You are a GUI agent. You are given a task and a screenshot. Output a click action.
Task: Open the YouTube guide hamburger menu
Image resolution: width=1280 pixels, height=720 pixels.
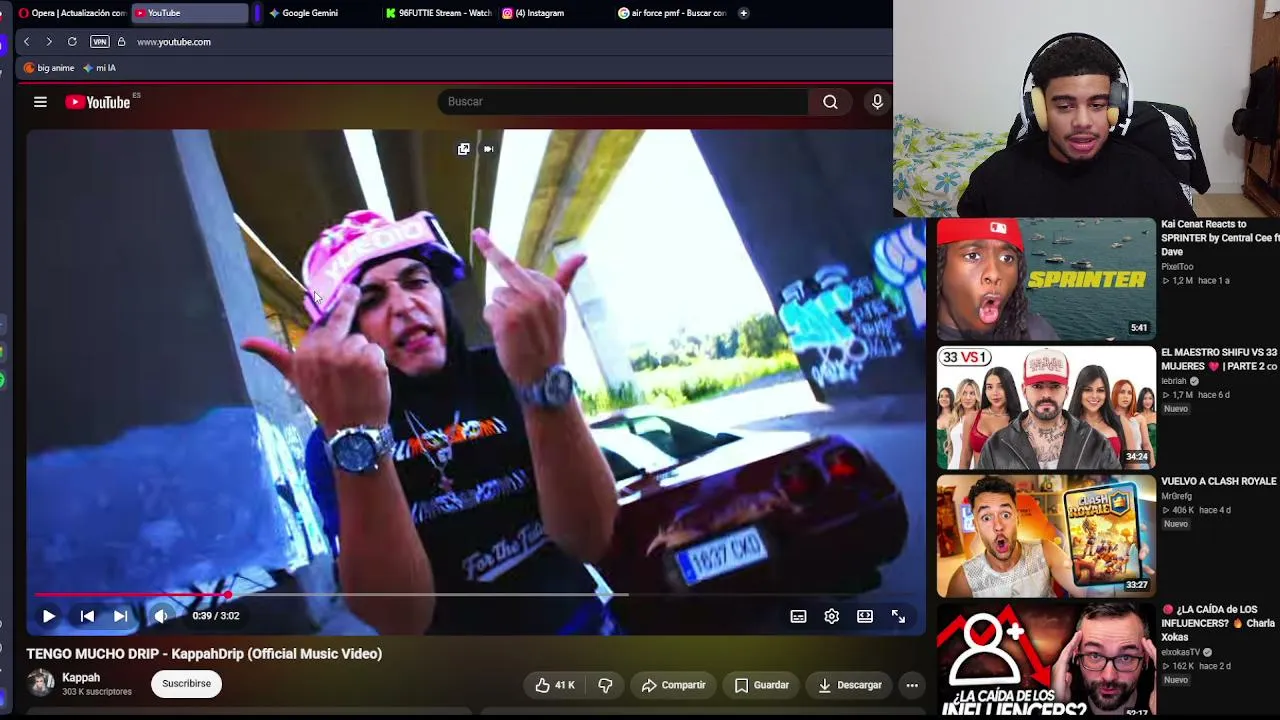point(40,102)
